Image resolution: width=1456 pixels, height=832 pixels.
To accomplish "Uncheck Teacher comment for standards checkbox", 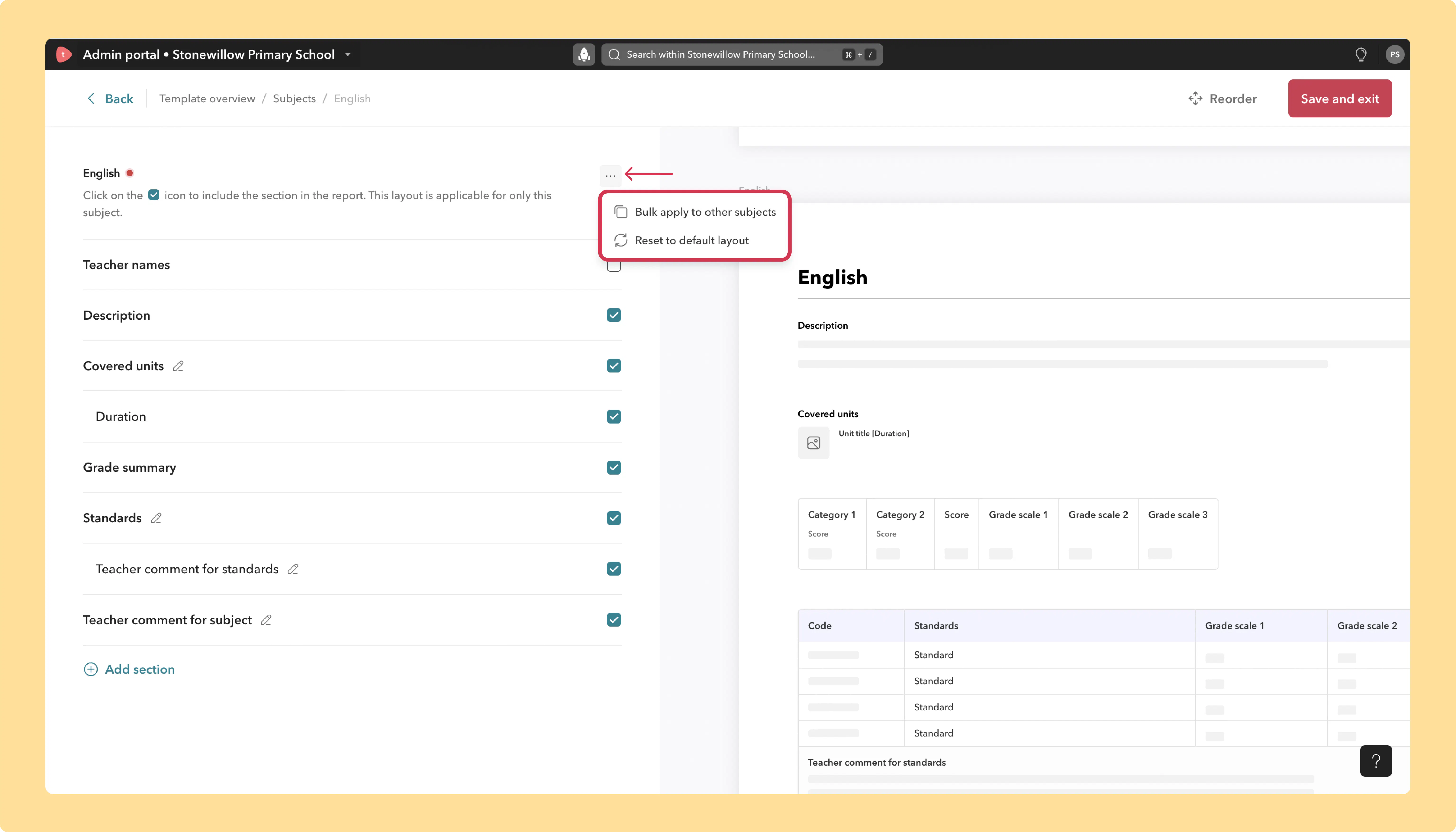I will point(614,569).
